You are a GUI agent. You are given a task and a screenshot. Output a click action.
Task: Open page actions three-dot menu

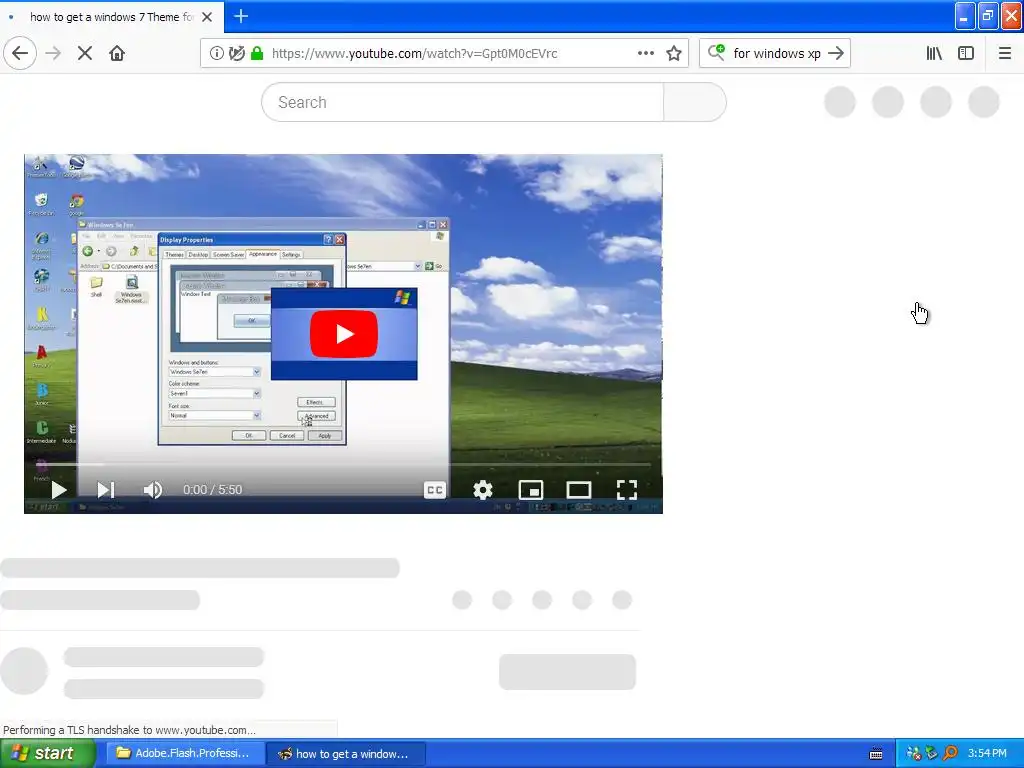click(645, 54)
